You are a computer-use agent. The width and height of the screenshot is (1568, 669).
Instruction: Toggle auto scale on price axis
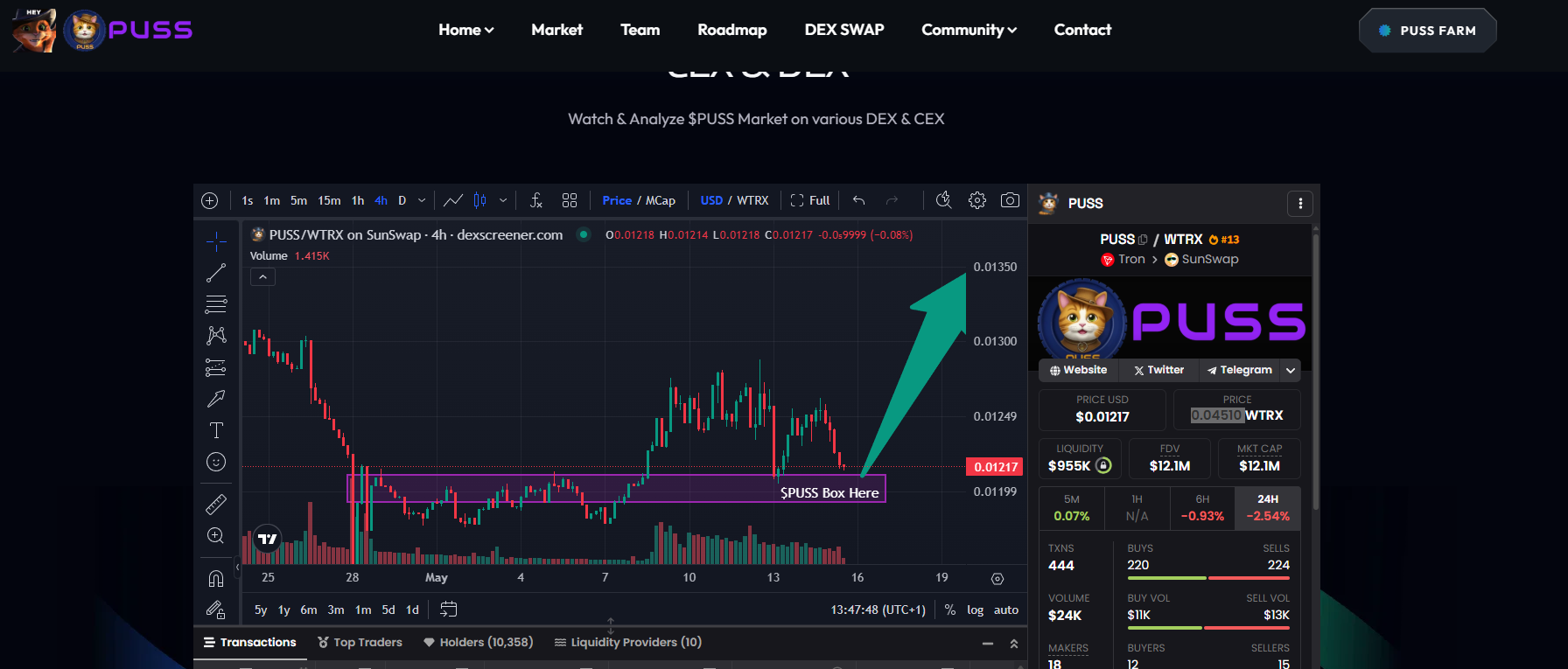point(1006,610)
